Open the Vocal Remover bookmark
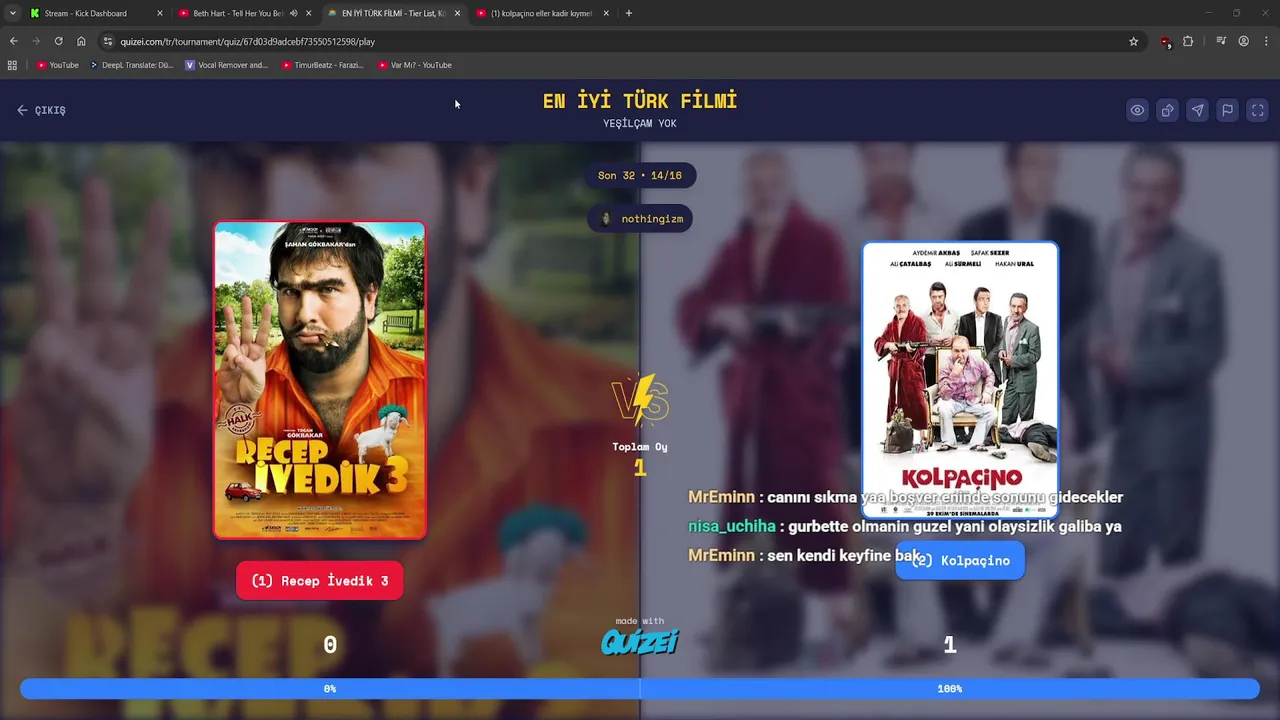 227,65
